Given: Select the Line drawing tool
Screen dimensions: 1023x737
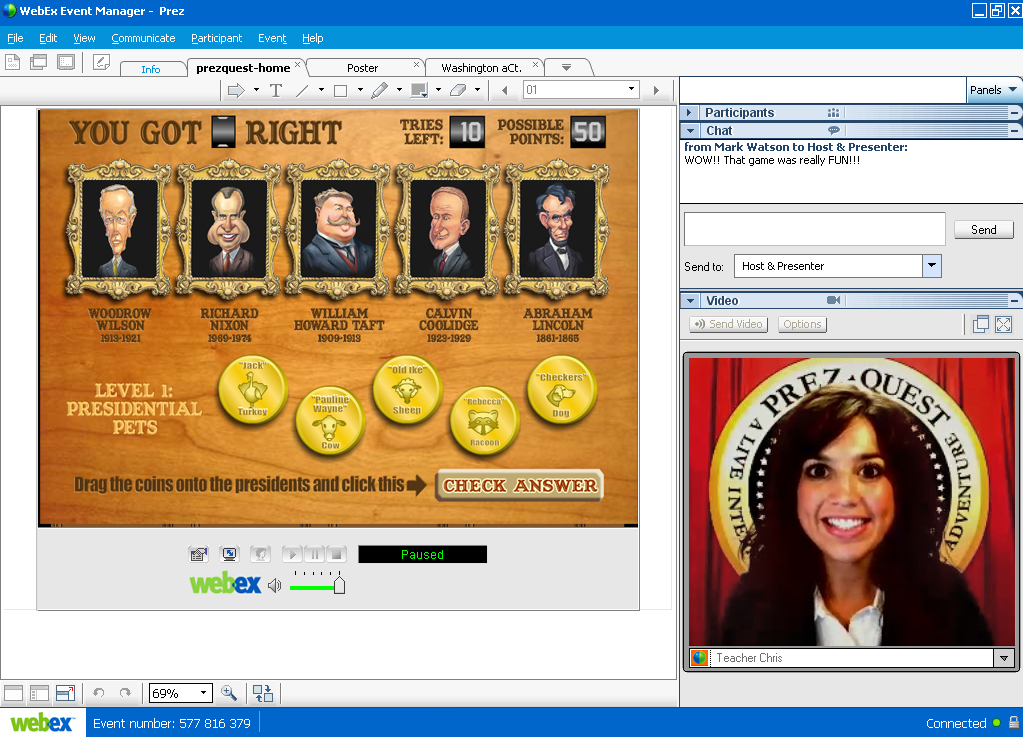Looking at the screenshot, I should [302, 91].
